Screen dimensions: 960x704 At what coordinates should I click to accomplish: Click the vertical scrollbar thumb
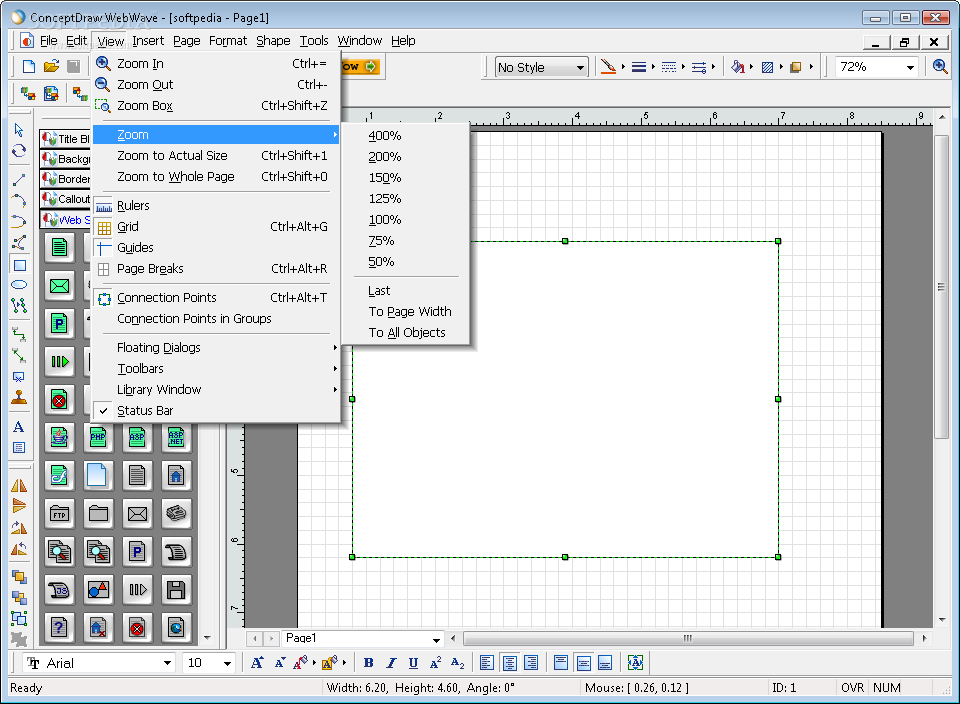click(942, 286)
